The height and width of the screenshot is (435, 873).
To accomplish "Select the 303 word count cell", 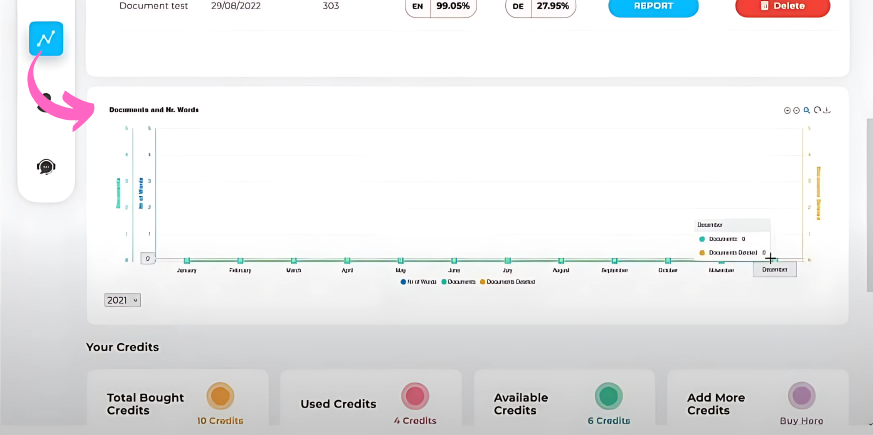I will click(331, 6).
